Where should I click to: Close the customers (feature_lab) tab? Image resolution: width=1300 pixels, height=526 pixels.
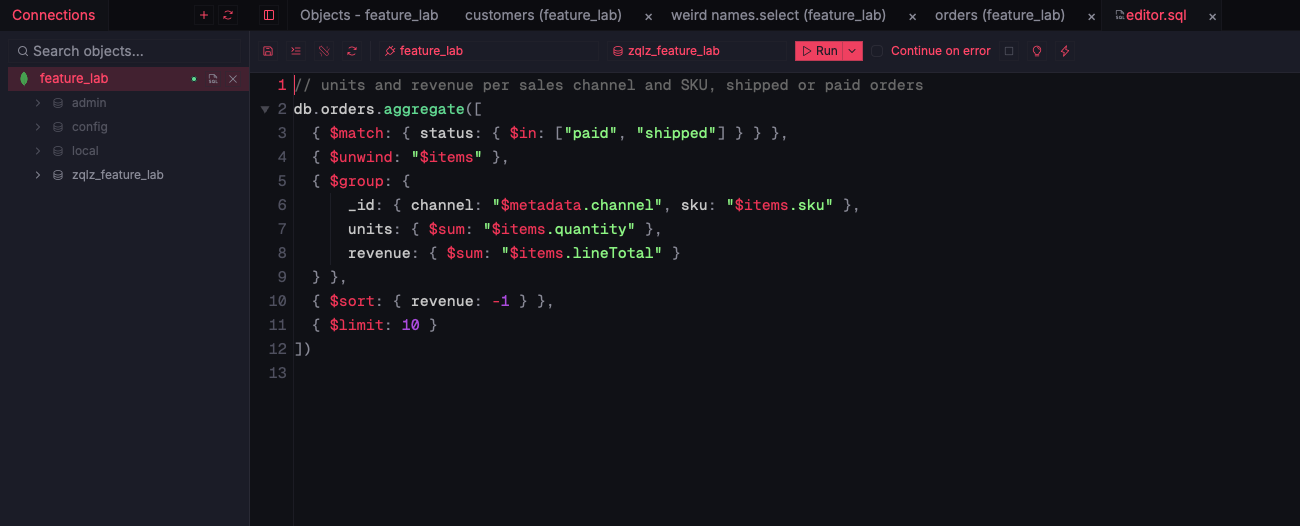tap(648, 17)
